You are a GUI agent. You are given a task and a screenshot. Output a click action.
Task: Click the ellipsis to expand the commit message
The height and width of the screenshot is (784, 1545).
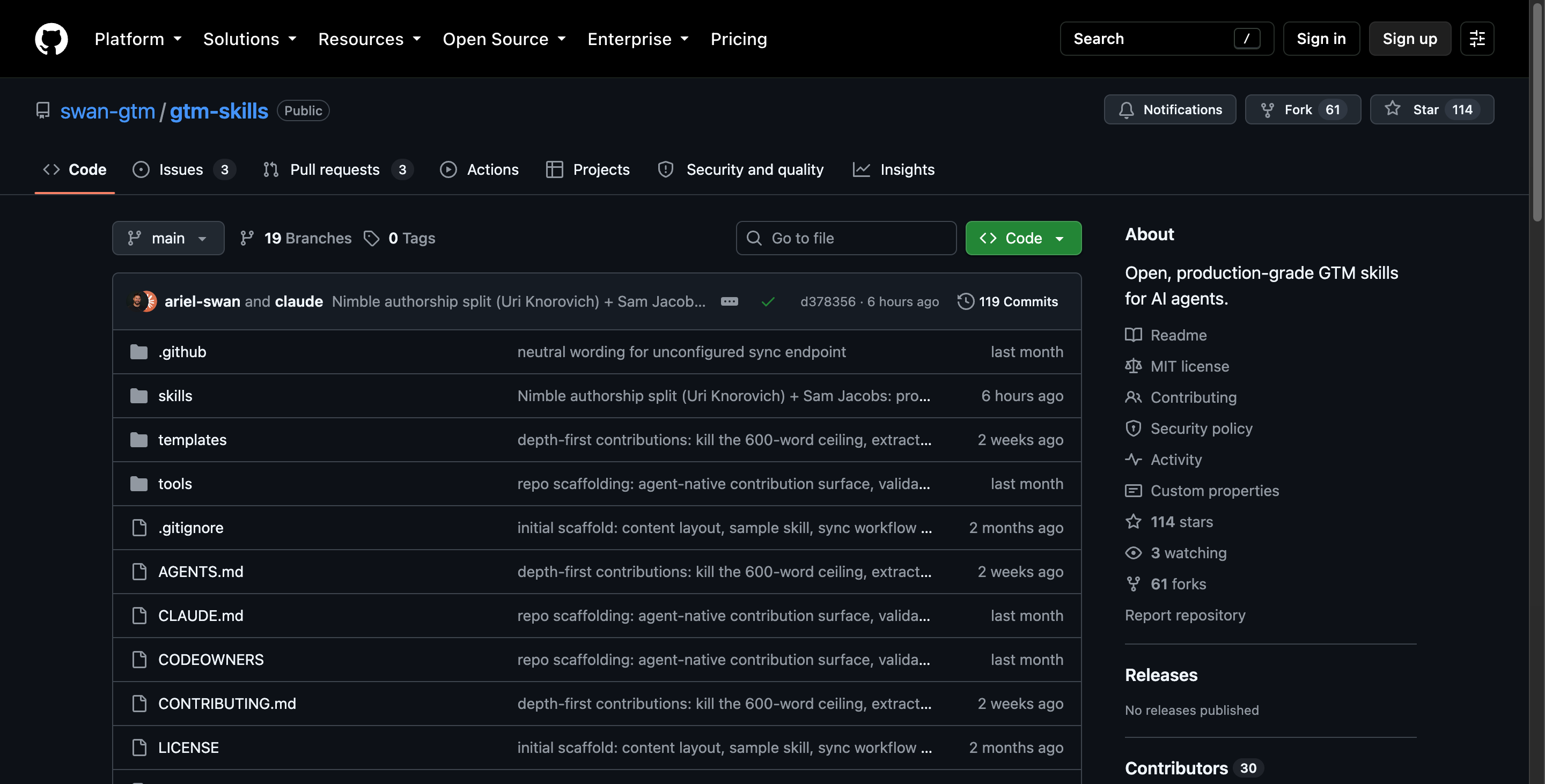[730, 301]
